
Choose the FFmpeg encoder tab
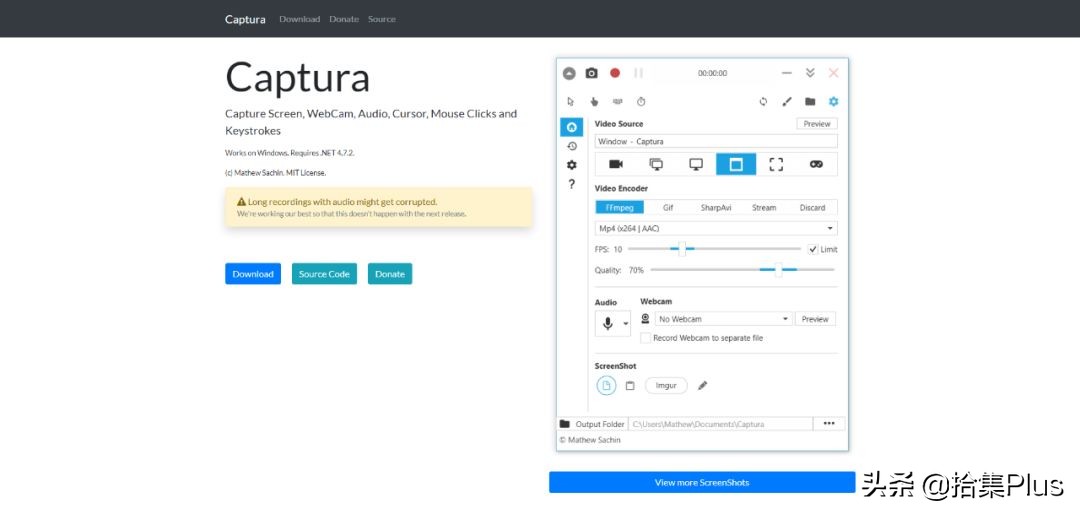[x=620, y=207]
